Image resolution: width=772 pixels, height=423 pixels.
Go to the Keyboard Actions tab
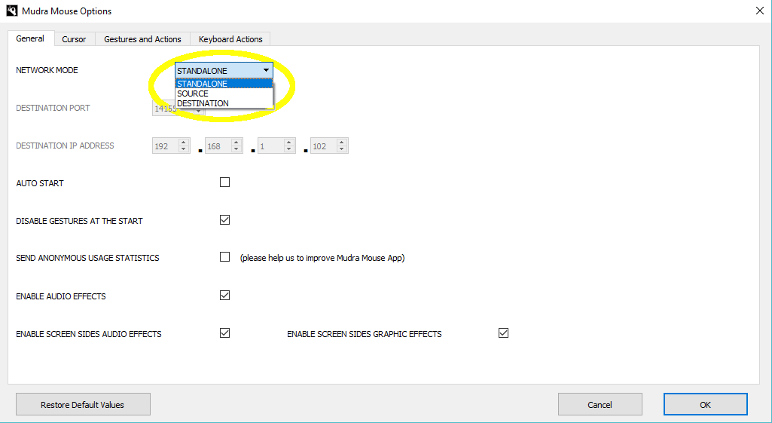pyautogui.click(x=230, y=39)
